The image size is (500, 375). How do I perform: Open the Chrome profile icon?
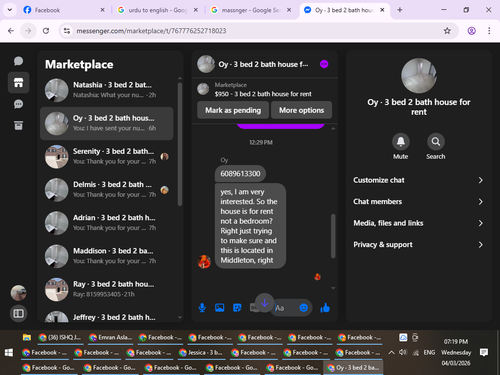[472, 31]
